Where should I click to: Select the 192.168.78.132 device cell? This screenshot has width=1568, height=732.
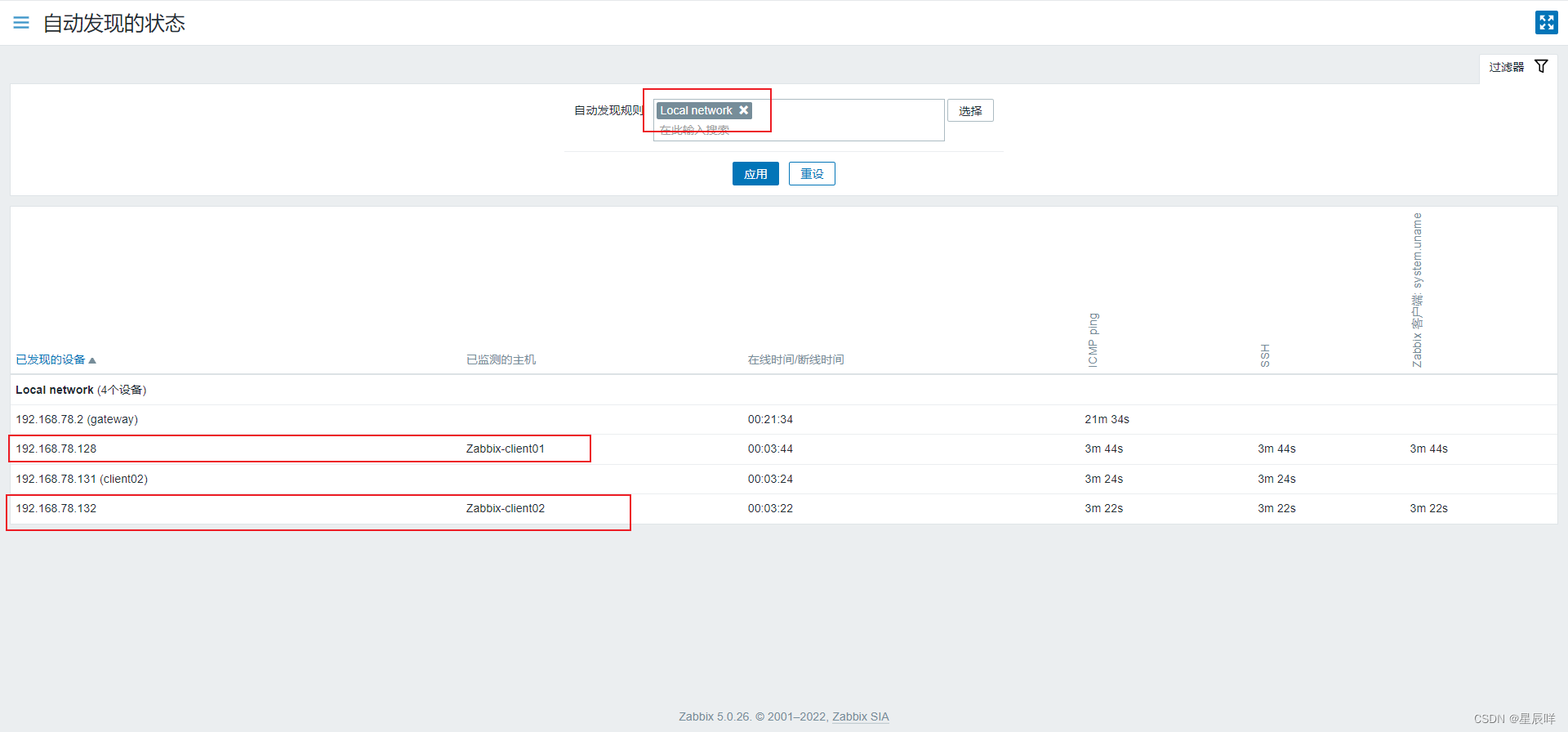pyautogui.click(x=56, y=508)
